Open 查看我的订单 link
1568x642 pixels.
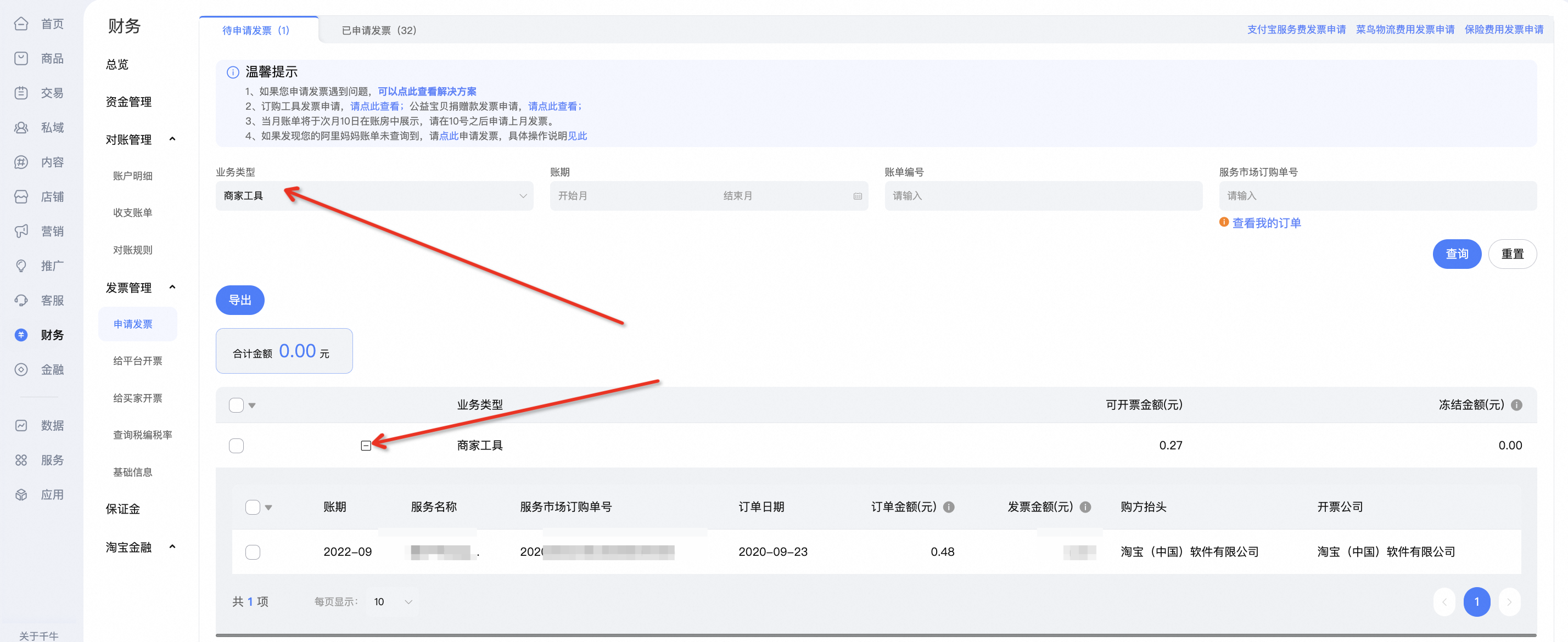point(1266,223)
